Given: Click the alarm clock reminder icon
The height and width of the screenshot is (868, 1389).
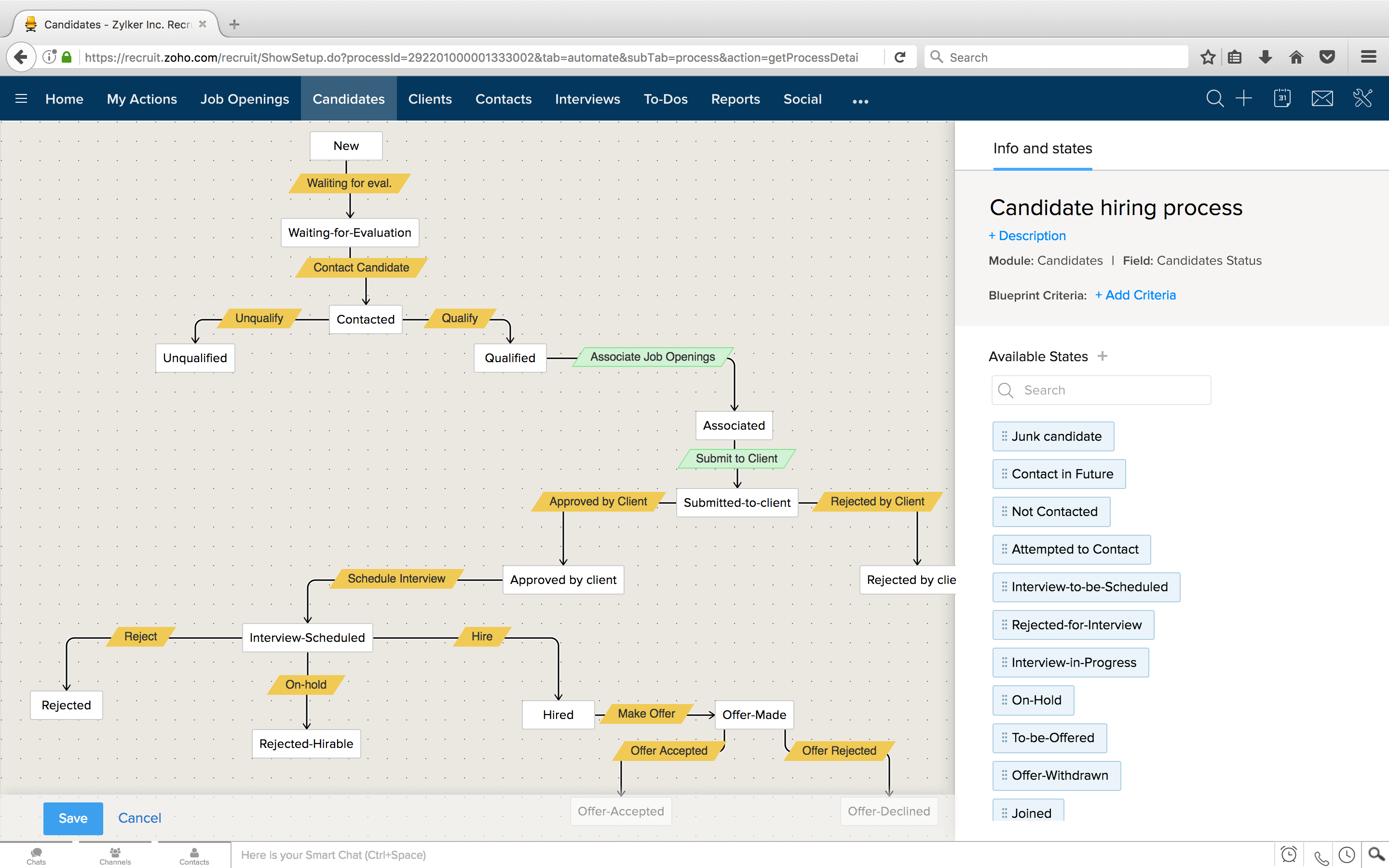Looking at the screenshot, I should click(1289, 855).
